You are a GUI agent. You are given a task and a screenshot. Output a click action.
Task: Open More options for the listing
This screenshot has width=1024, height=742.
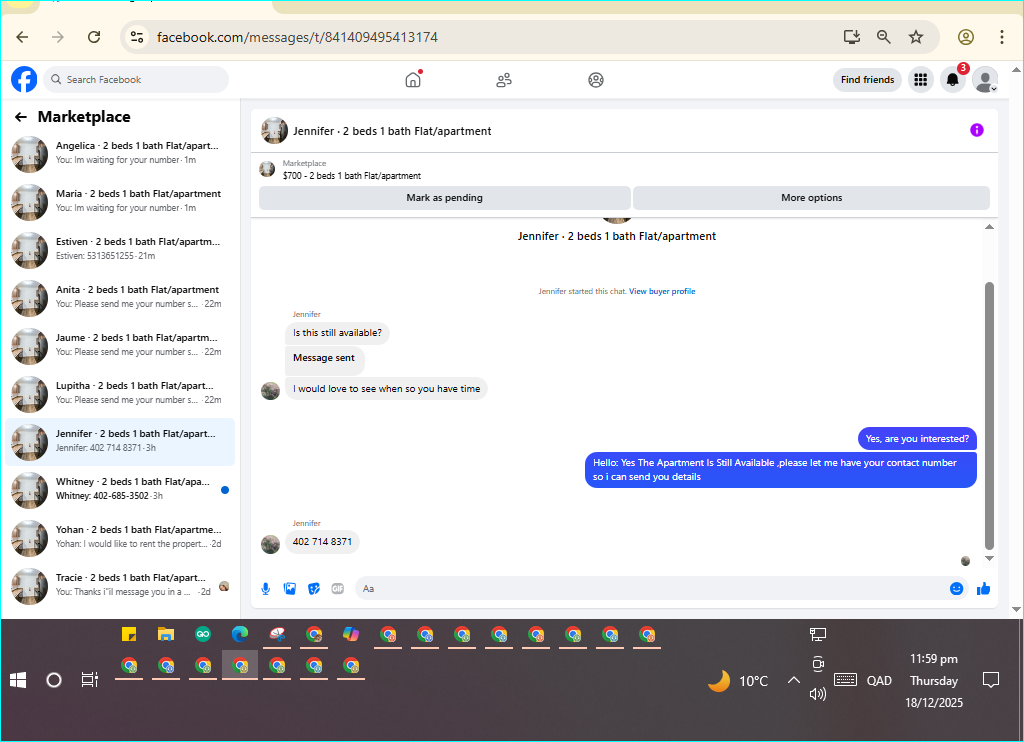(811, 198)
